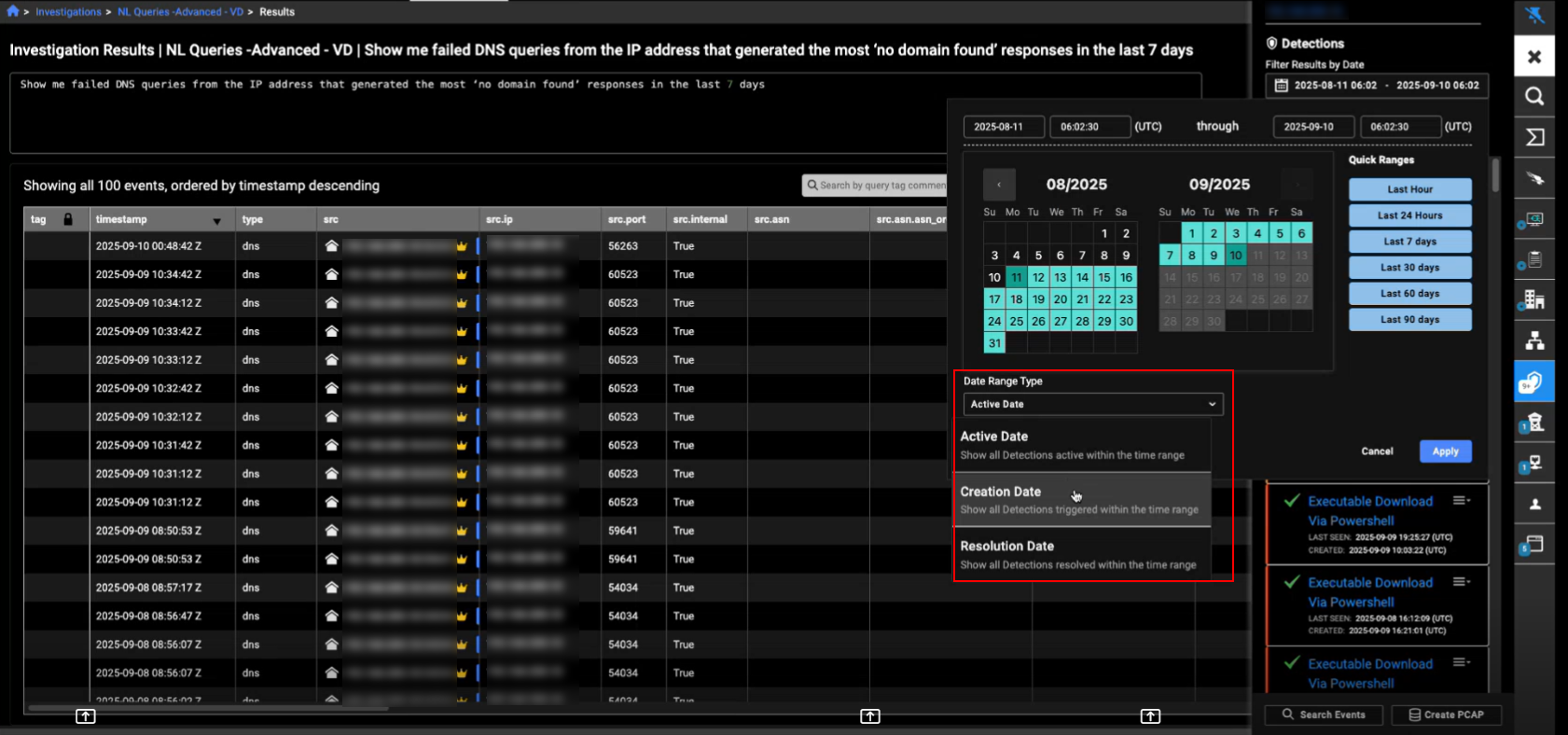
Task: Click the home icon in the breadcrumb
Action: [x=13, y=11]
